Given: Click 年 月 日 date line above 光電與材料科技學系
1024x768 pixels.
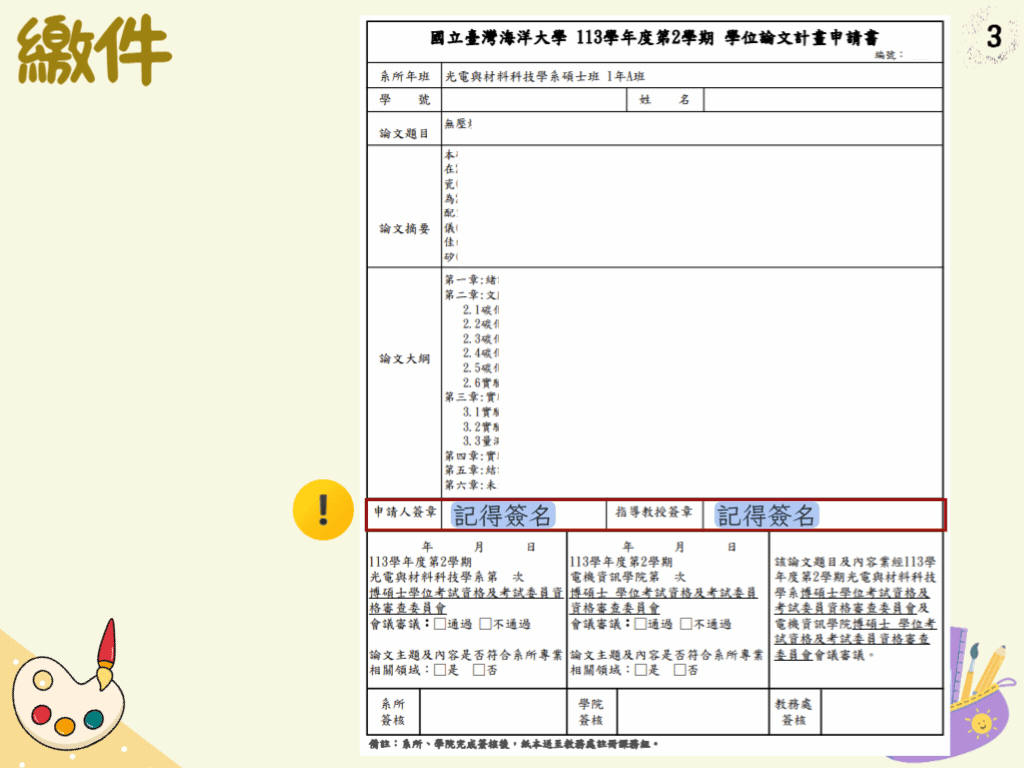Looking at the screenshot, I should click(x=479, y=547).
